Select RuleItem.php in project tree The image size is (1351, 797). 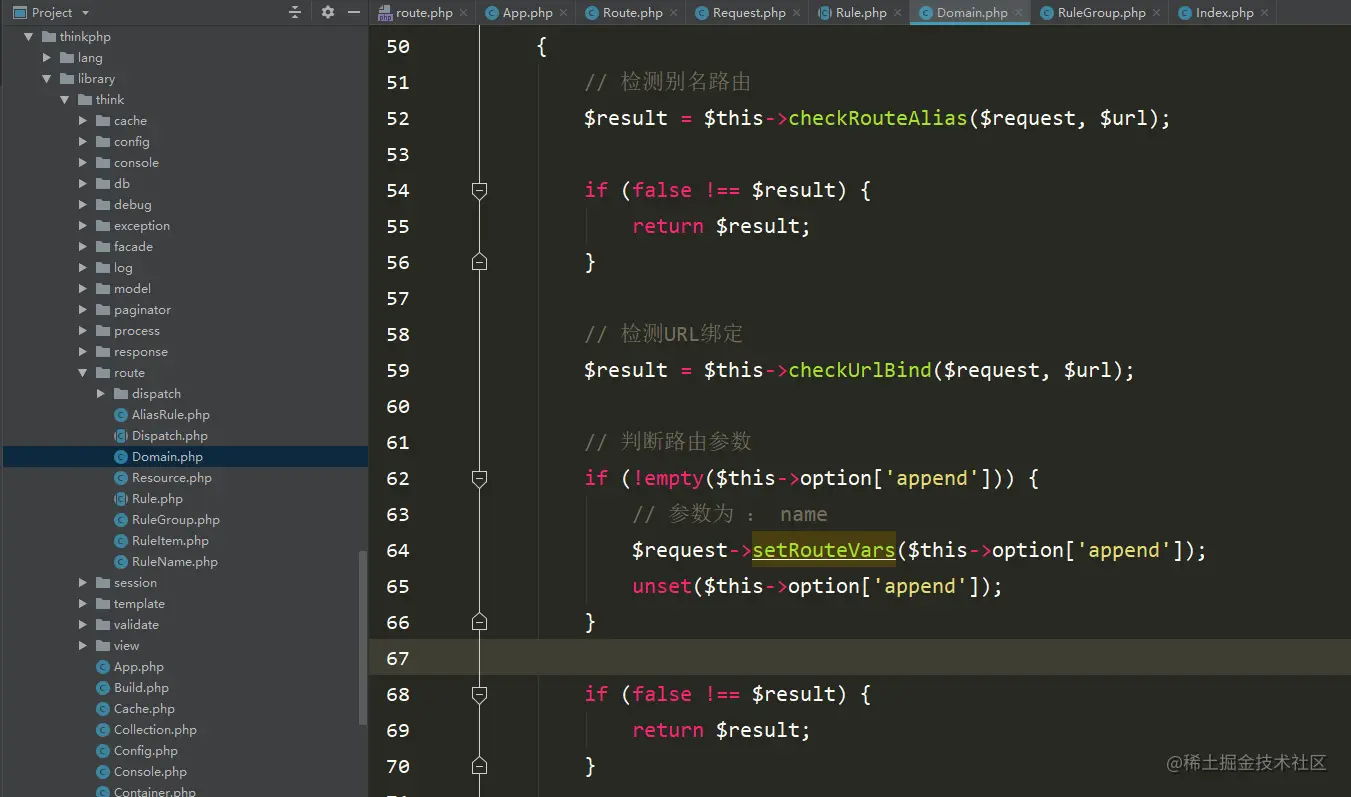click(x=170, y=541)
